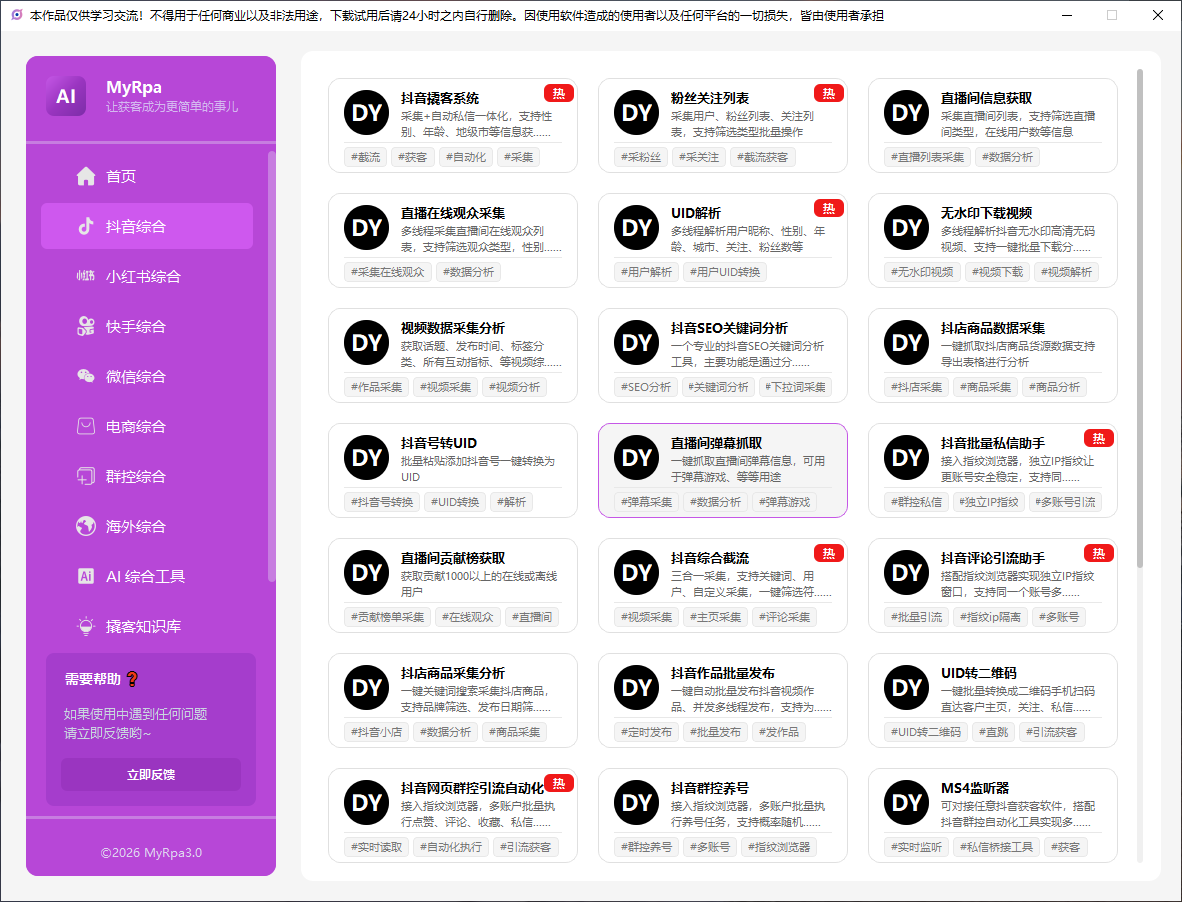Click the #下拉词采集 tag
1182x902 pixels.
click(796, 387)
